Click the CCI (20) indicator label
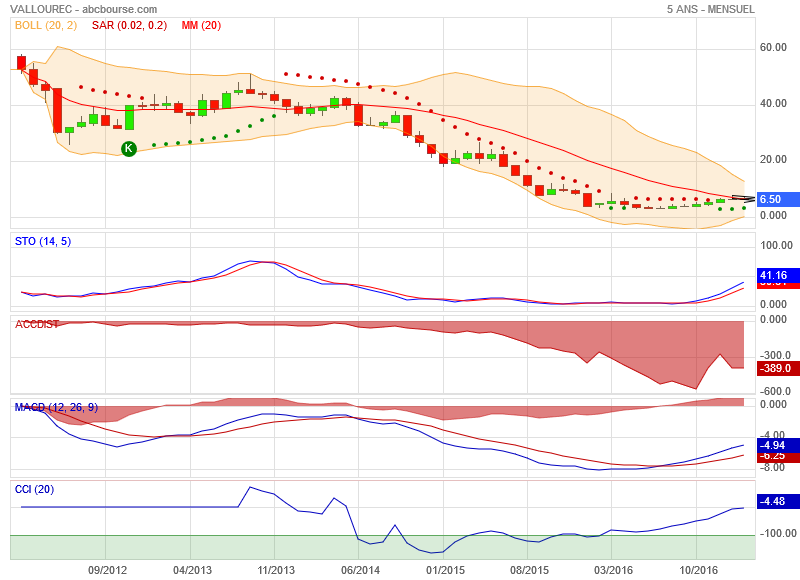The width and height of the screenshot is (800, 580). [34, 489]
